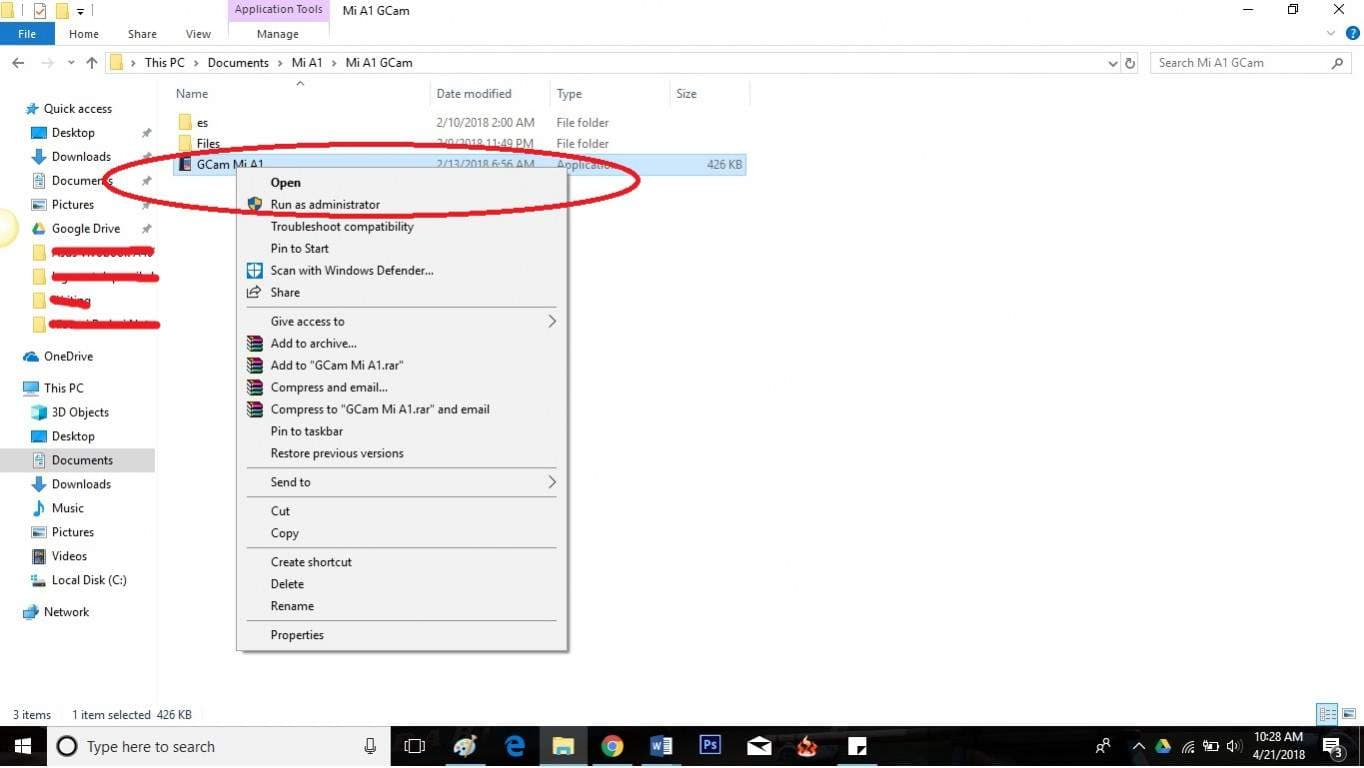Screen dimensions: 1364x768
Task: Click the microphone icon in taskbar search
Action: point(370,746)
